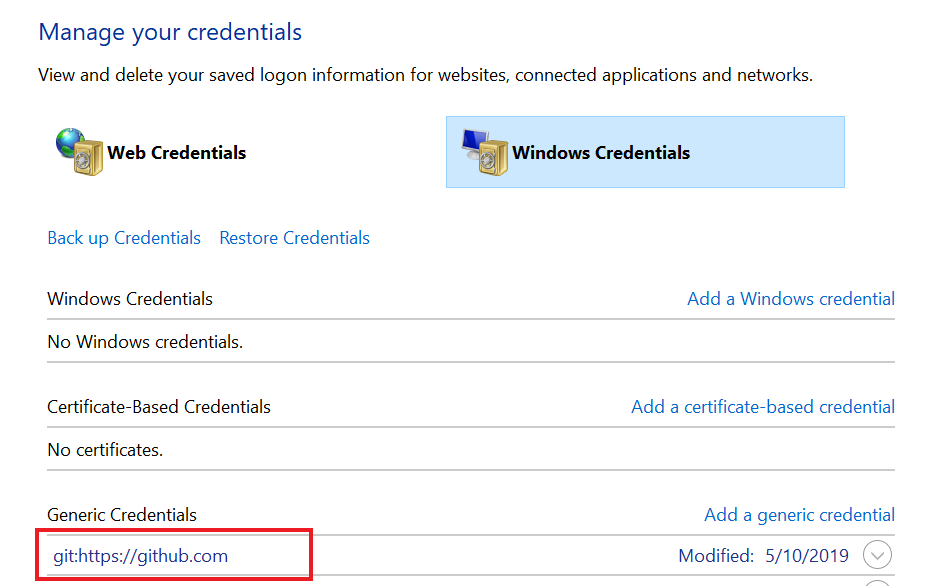Screen dimensions: 929x586
Task: Add a certificate-based credential
Action: tap(762, 407)
